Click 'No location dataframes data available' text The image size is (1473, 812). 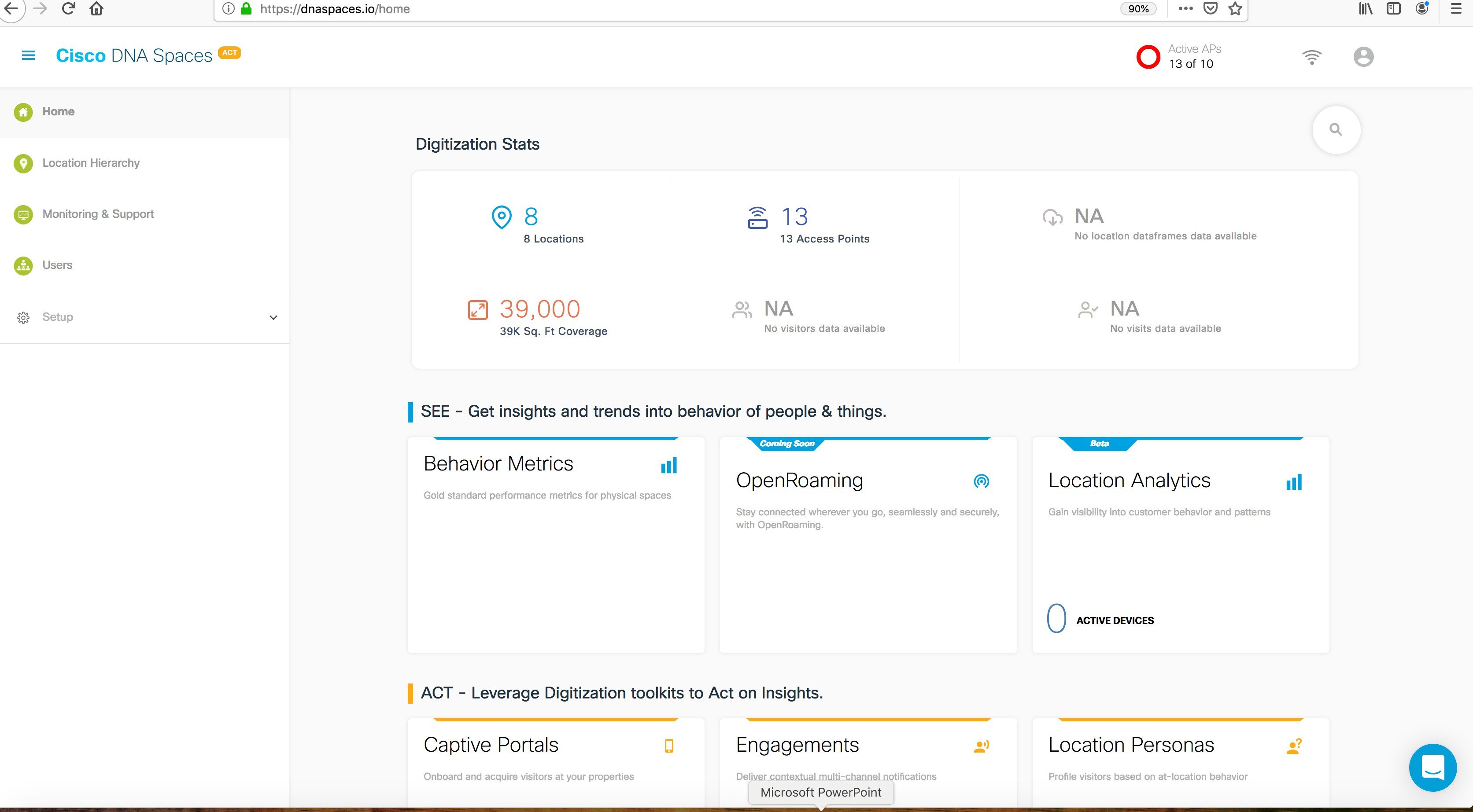point(1165,236)
